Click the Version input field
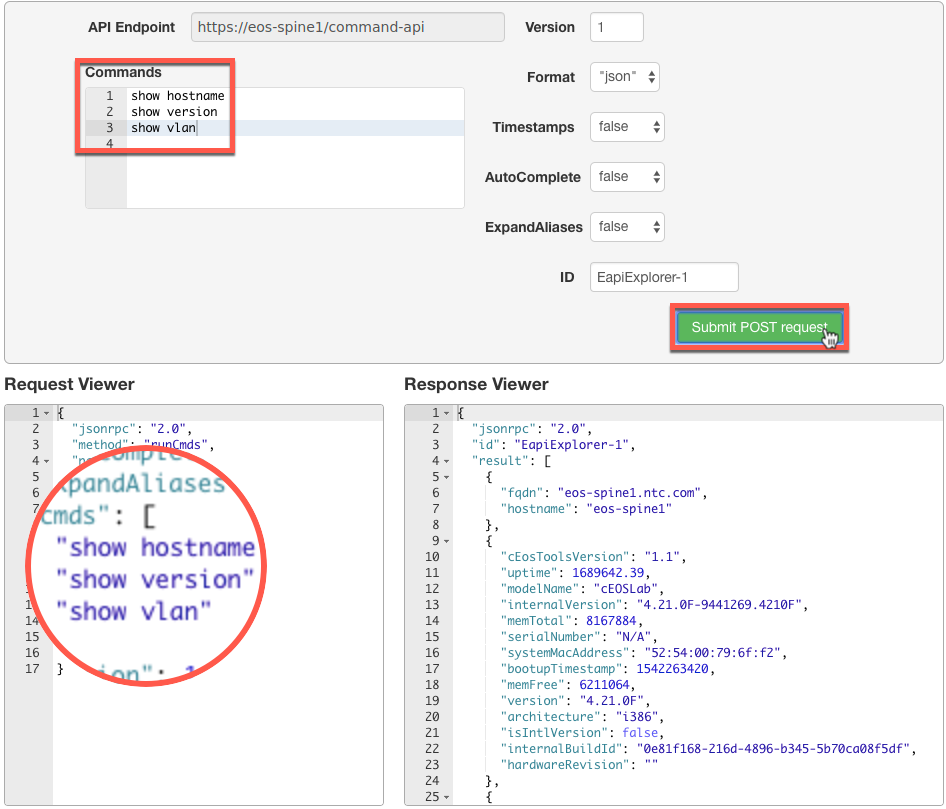This screenshot has width=946, height=809. click(616, 27)
